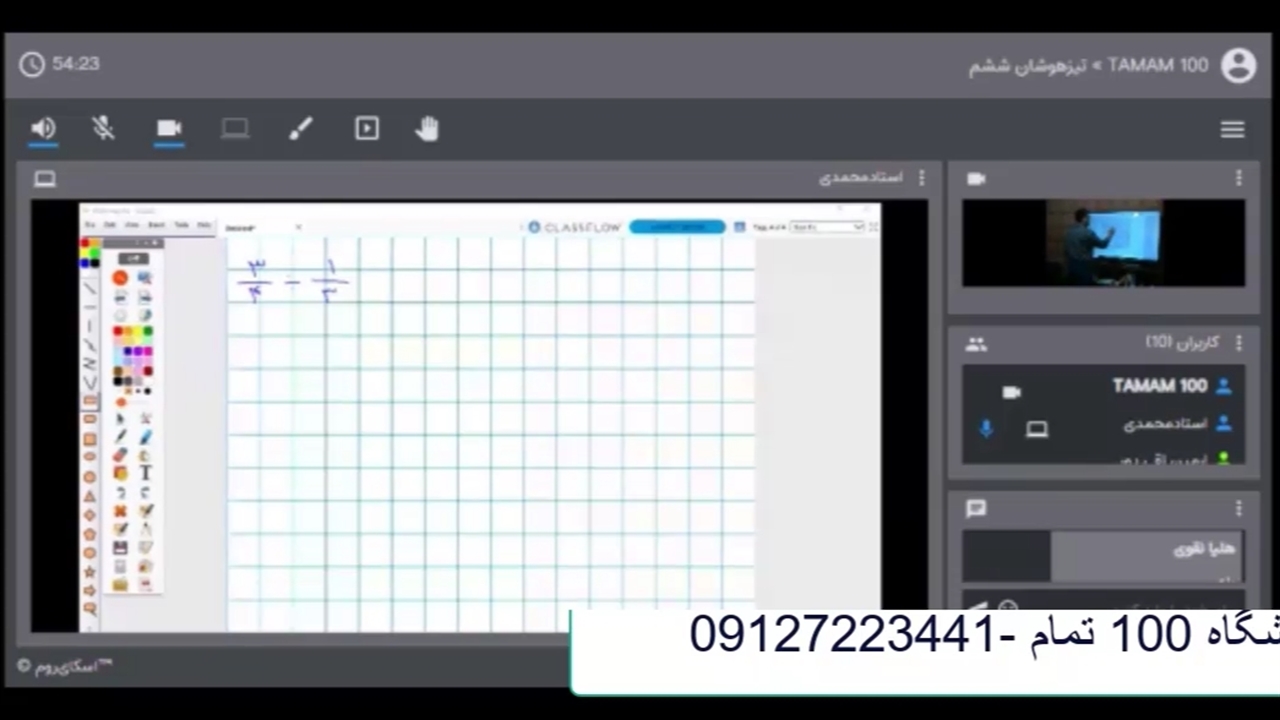Screen dimensions: 1280x720
Task: Click the session timer clock icon
Action: (32, 64)
